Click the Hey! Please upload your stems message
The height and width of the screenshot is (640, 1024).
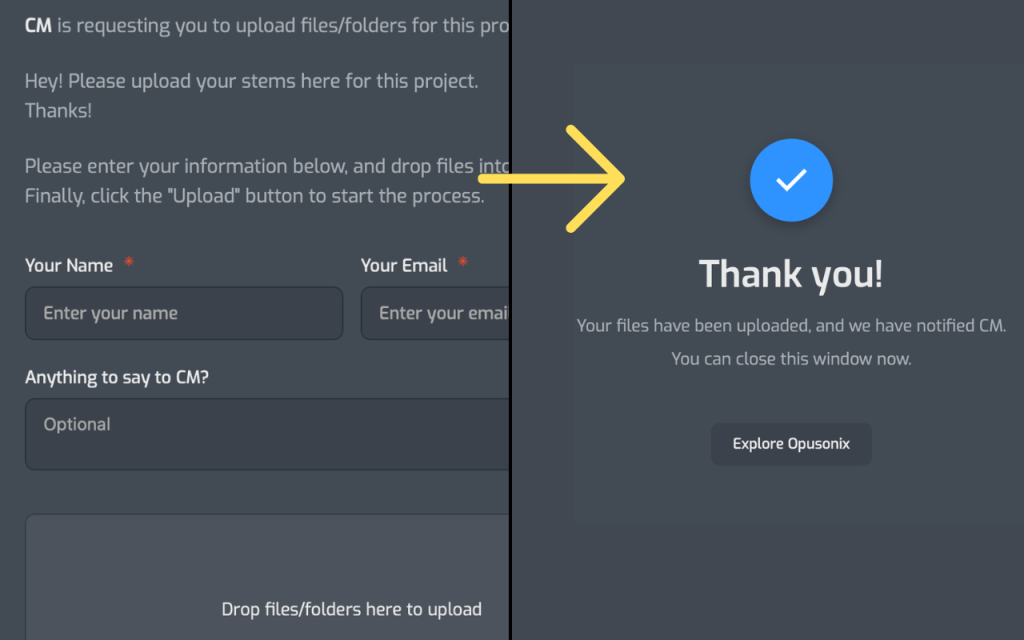251,82
